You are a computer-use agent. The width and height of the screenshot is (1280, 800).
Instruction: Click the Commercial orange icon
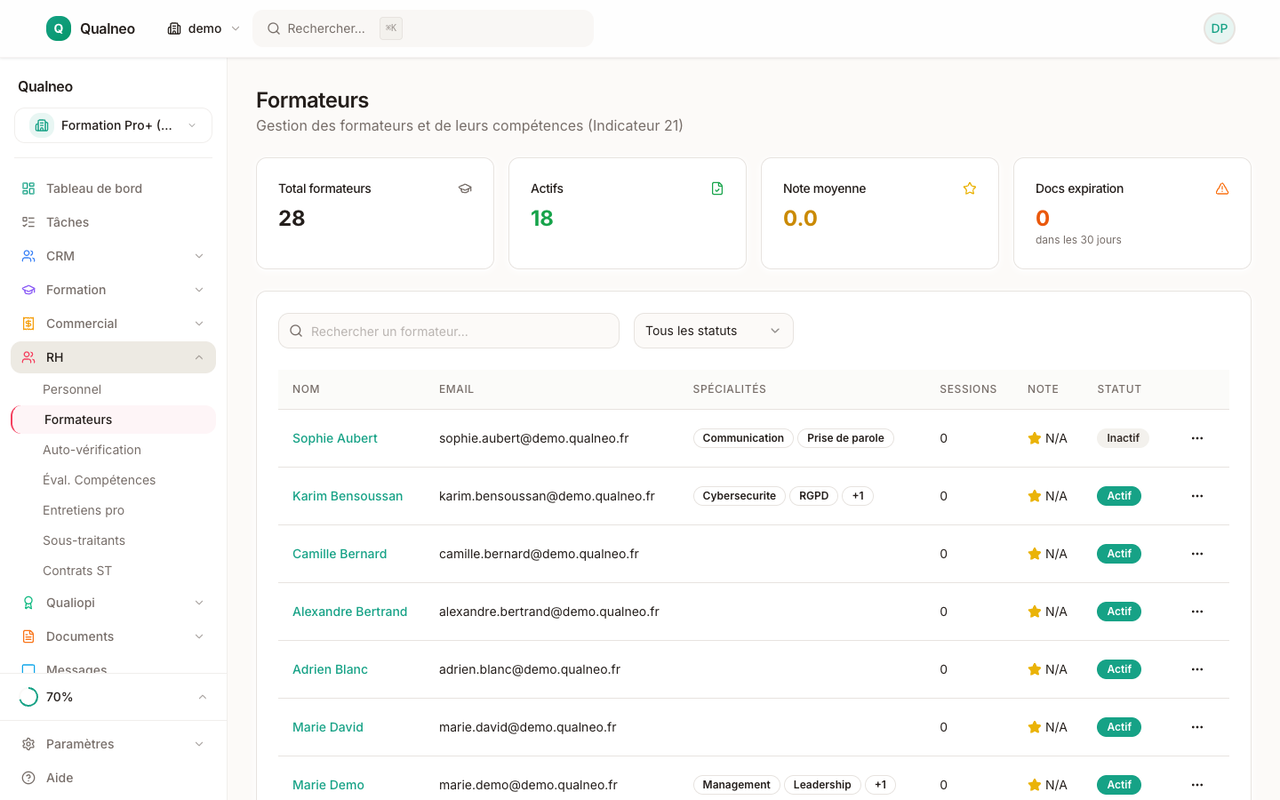(x=28, y=324)
